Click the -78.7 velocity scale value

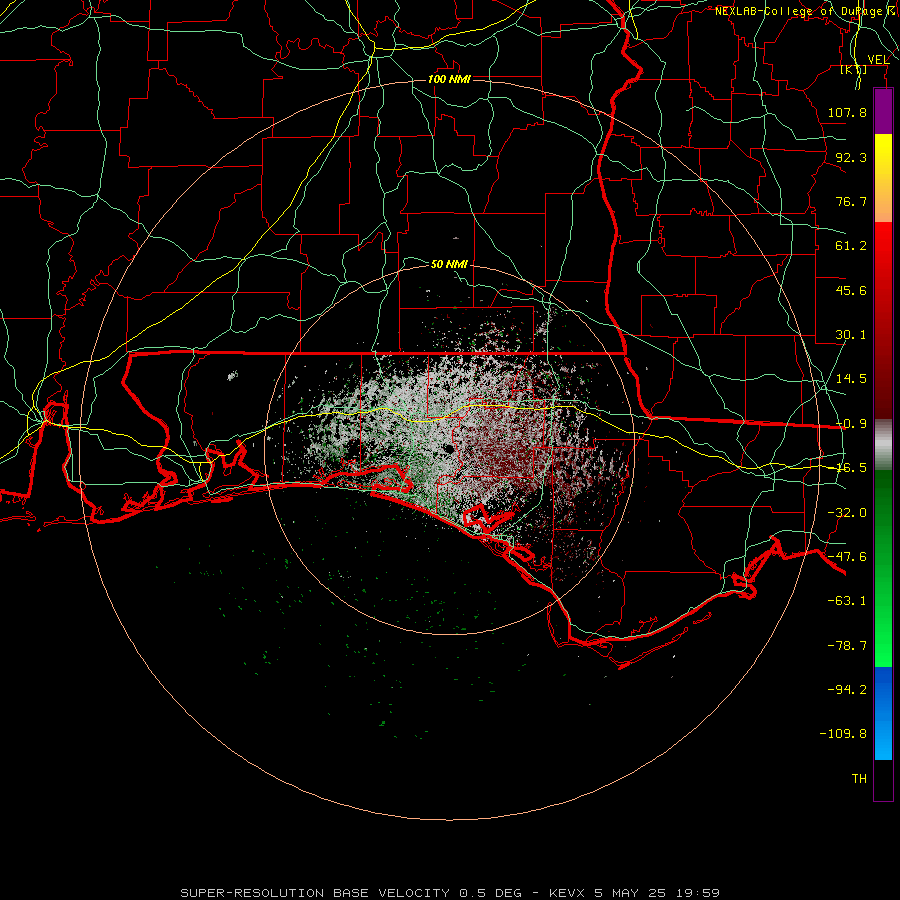click(x=847, y=646)
